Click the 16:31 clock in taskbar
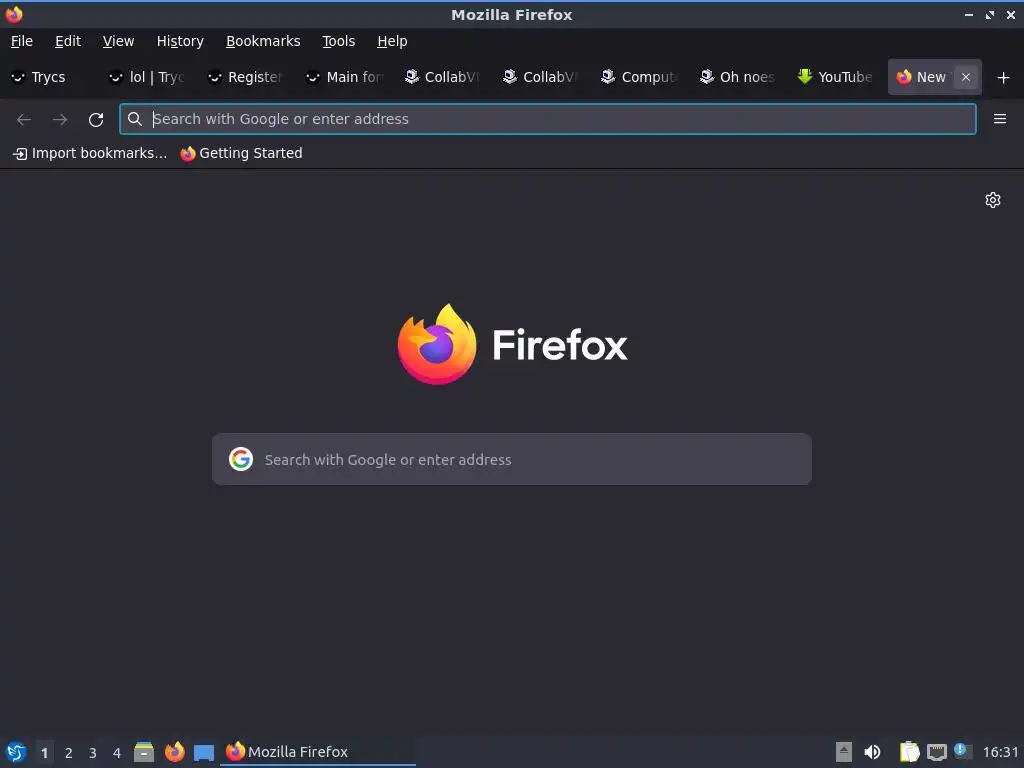The width and height of the screenshot is (1024, 768). (1000, 752)
